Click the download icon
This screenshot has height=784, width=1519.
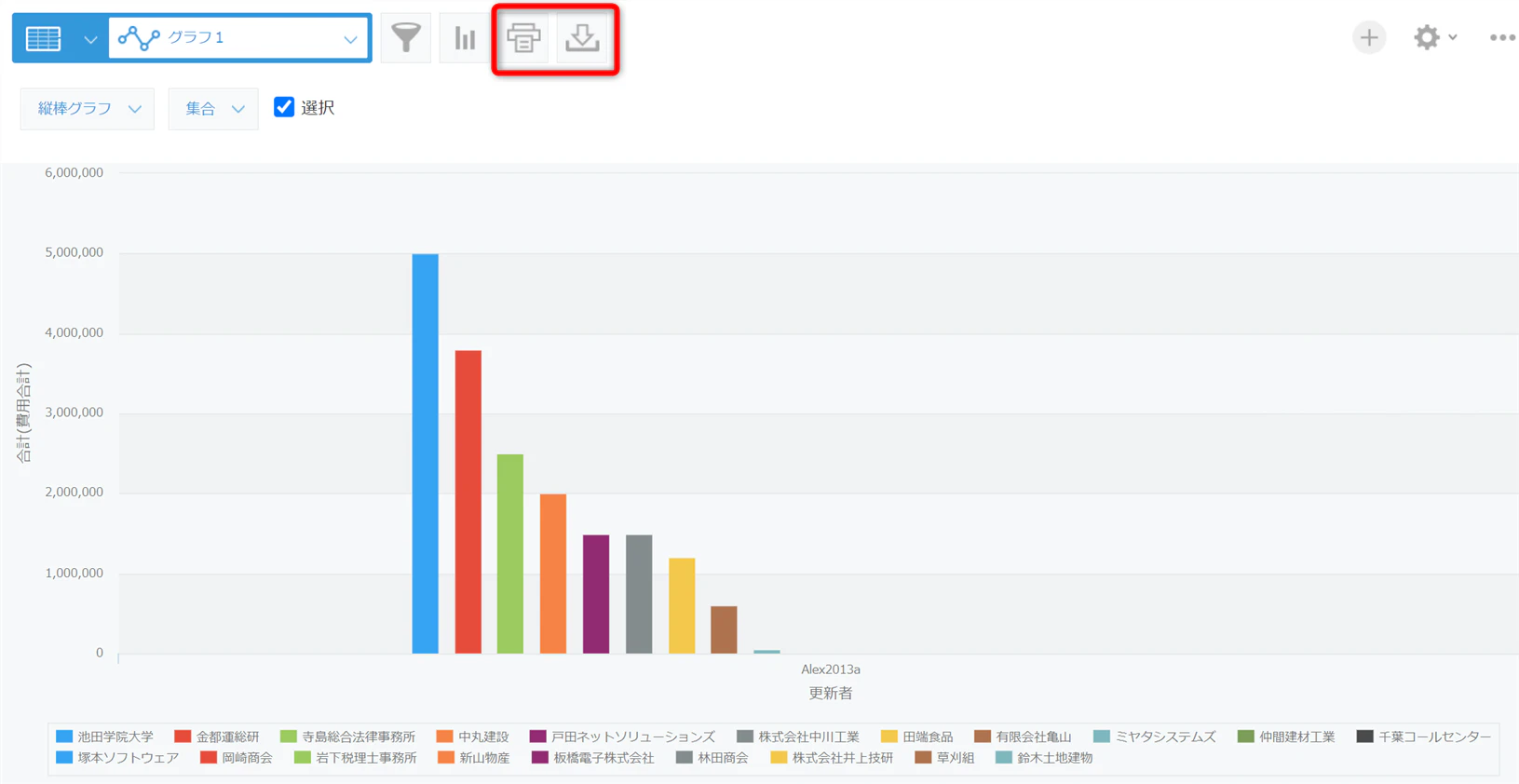(x=583, y=38)
